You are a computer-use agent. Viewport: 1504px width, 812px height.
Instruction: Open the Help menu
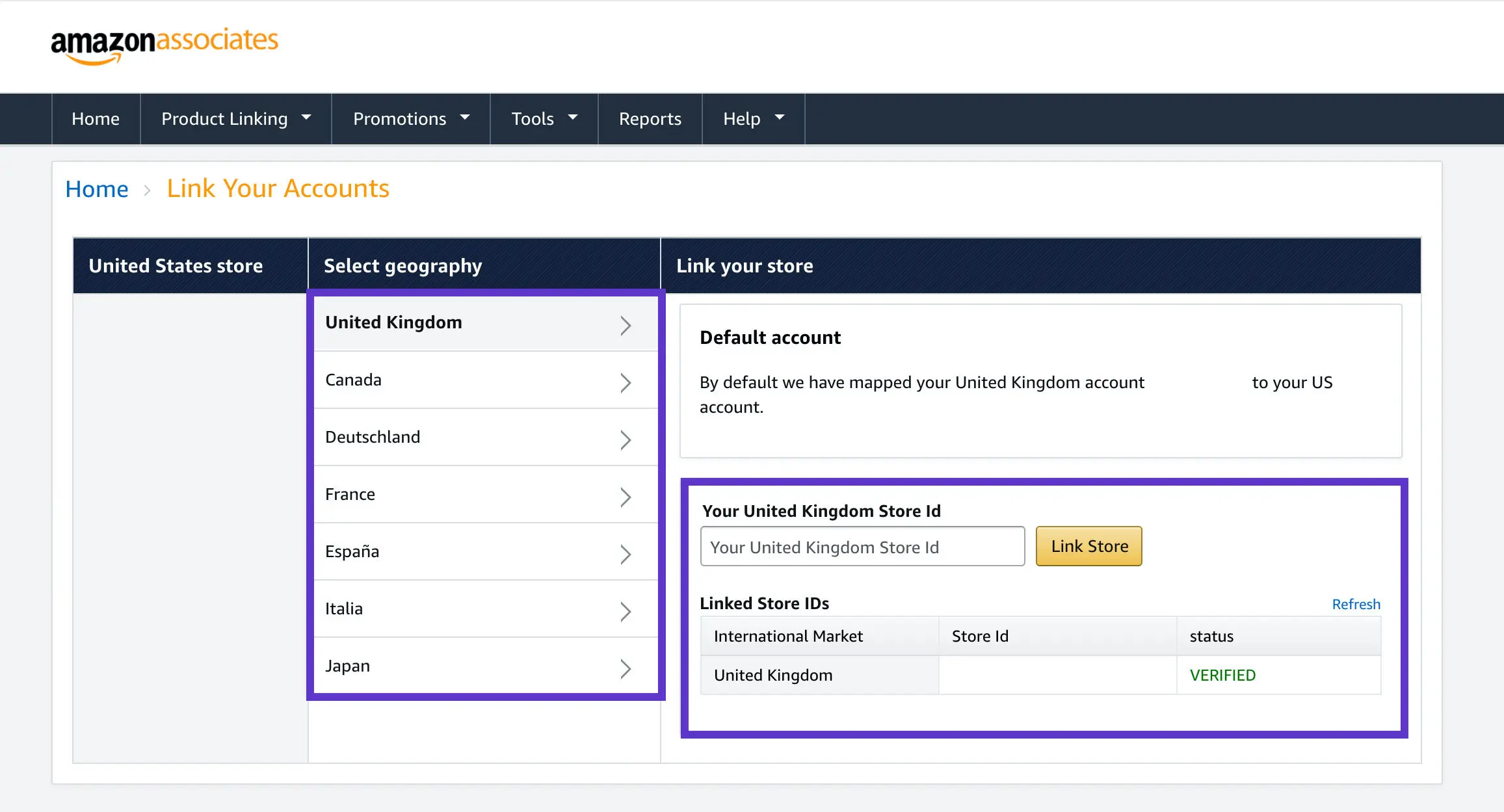[x=754, y=119]
